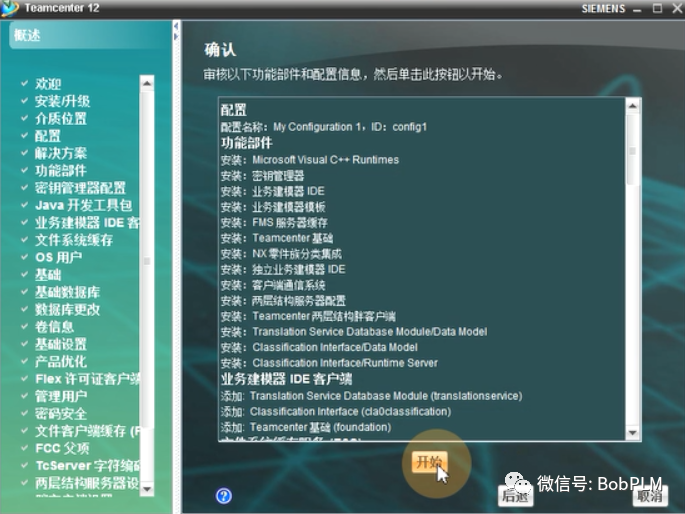Click the 安装: 业务建模器 IDE line
The width and height of the screenshot is (685, 514).
(x=273, y=191)
